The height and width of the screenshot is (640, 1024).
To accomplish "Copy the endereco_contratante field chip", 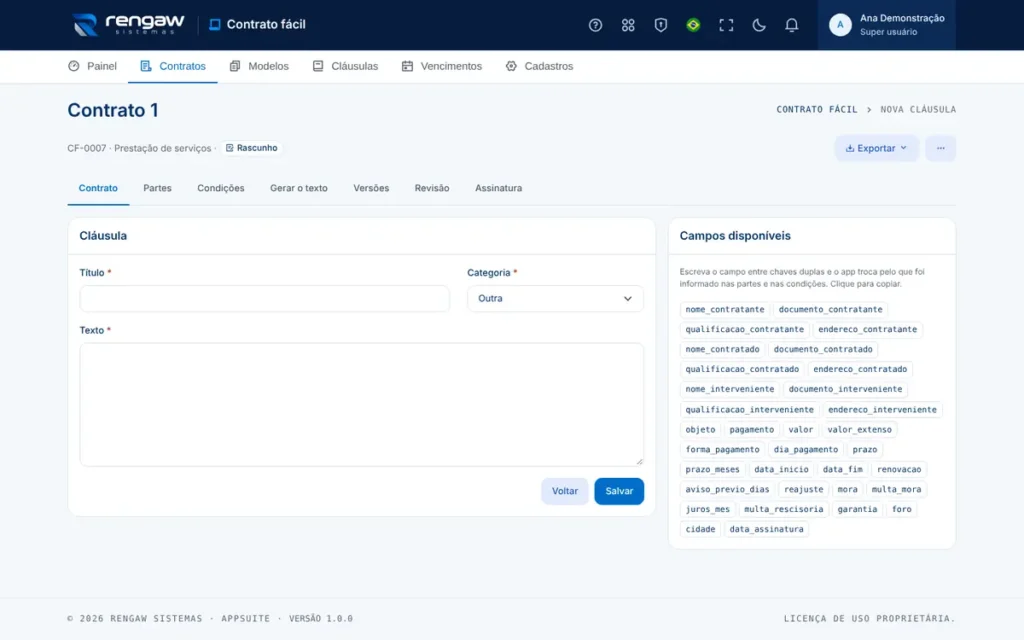I will coord(867,329).
